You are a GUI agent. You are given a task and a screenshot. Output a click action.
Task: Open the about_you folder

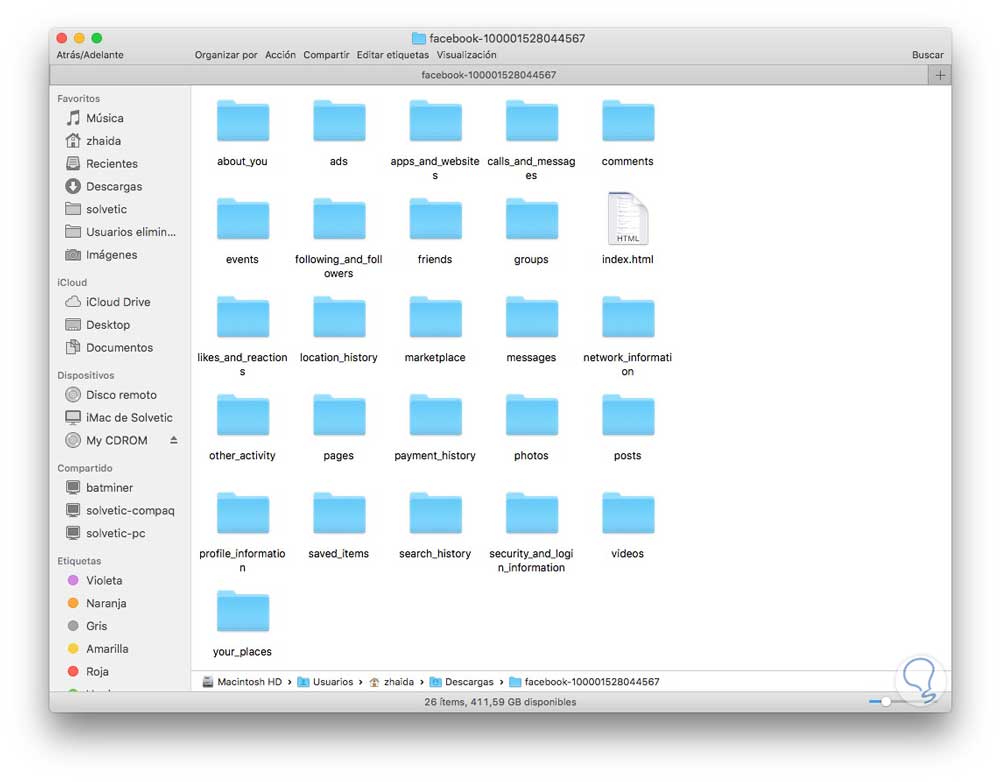(x=242, y=121)
